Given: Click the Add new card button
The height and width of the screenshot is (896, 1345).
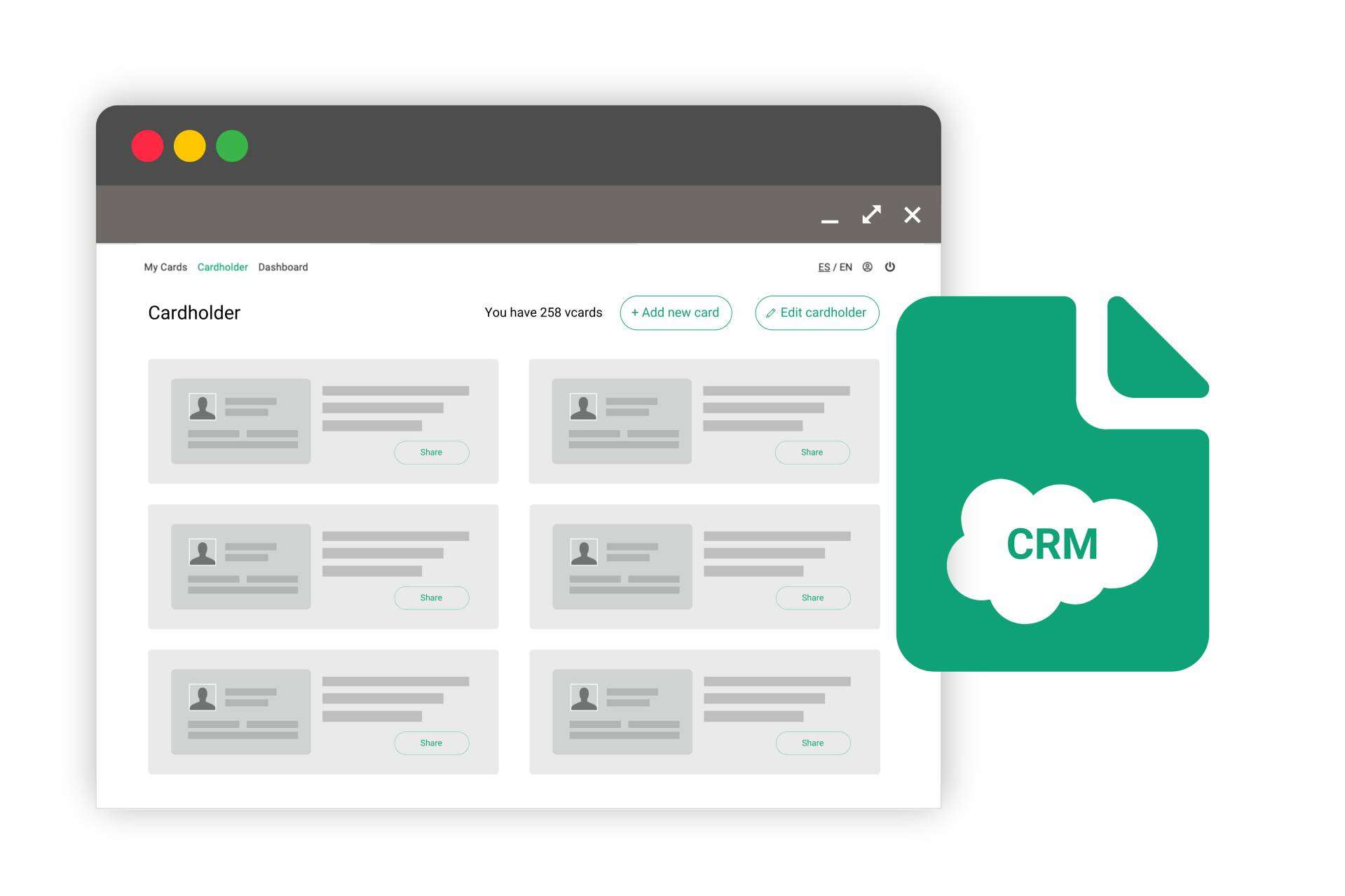Looking at the screenshot, I should (x=676, y=312).
